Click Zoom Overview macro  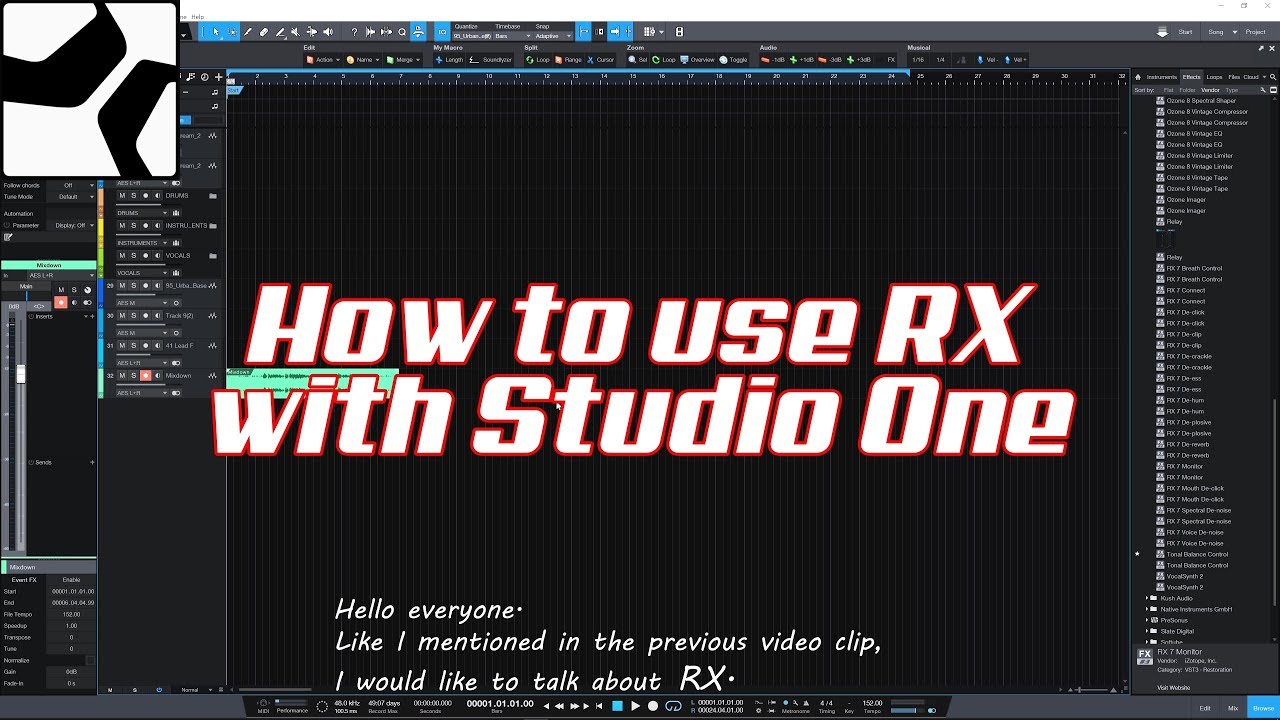point(698,60)
